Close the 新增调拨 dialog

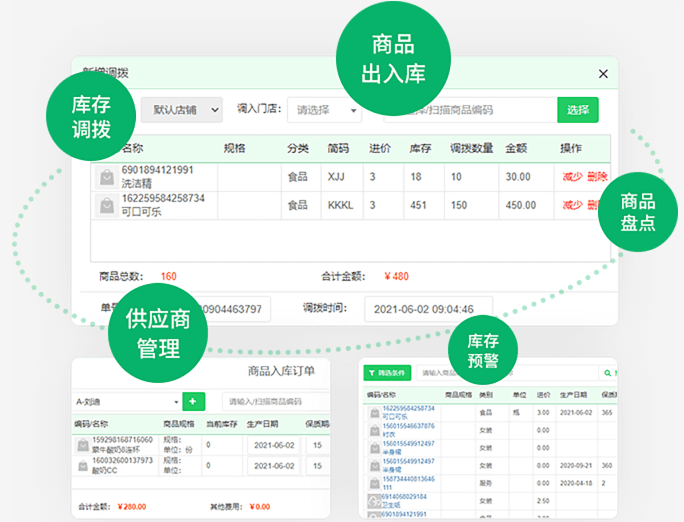coord(602,74)
